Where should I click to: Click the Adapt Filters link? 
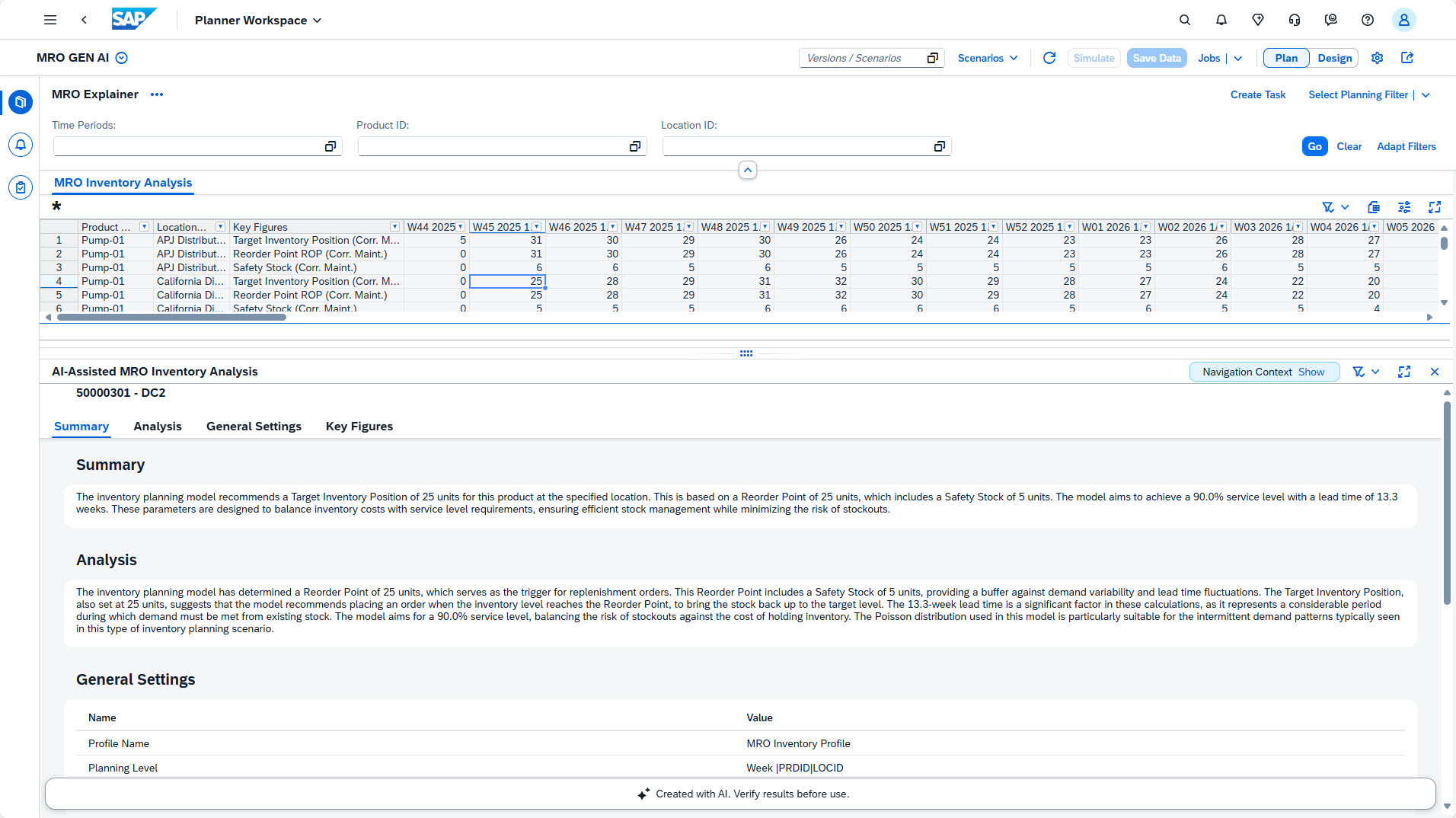(1406, 146)
